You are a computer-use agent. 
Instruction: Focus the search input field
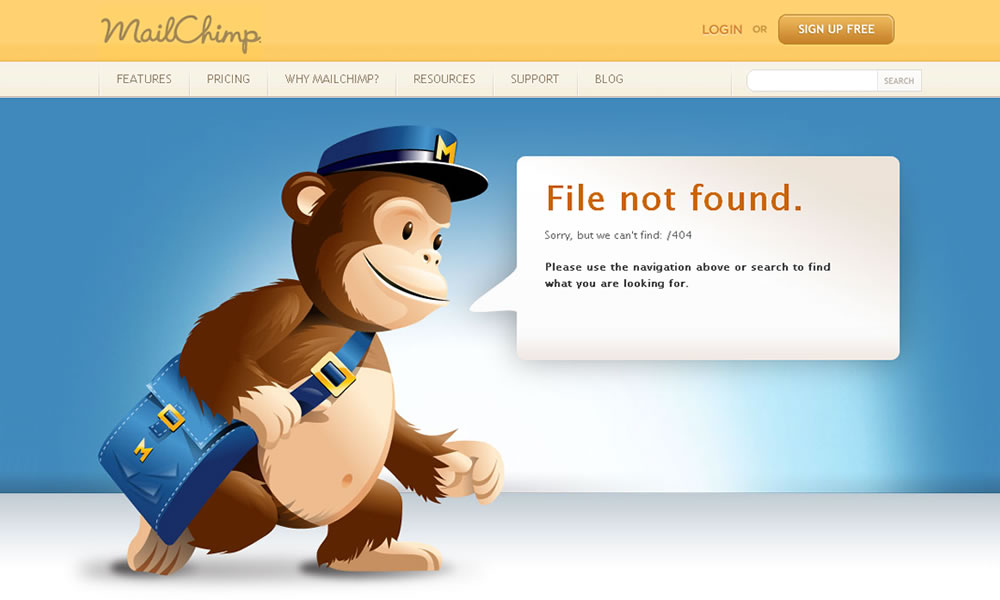click(x=812, y=80)
